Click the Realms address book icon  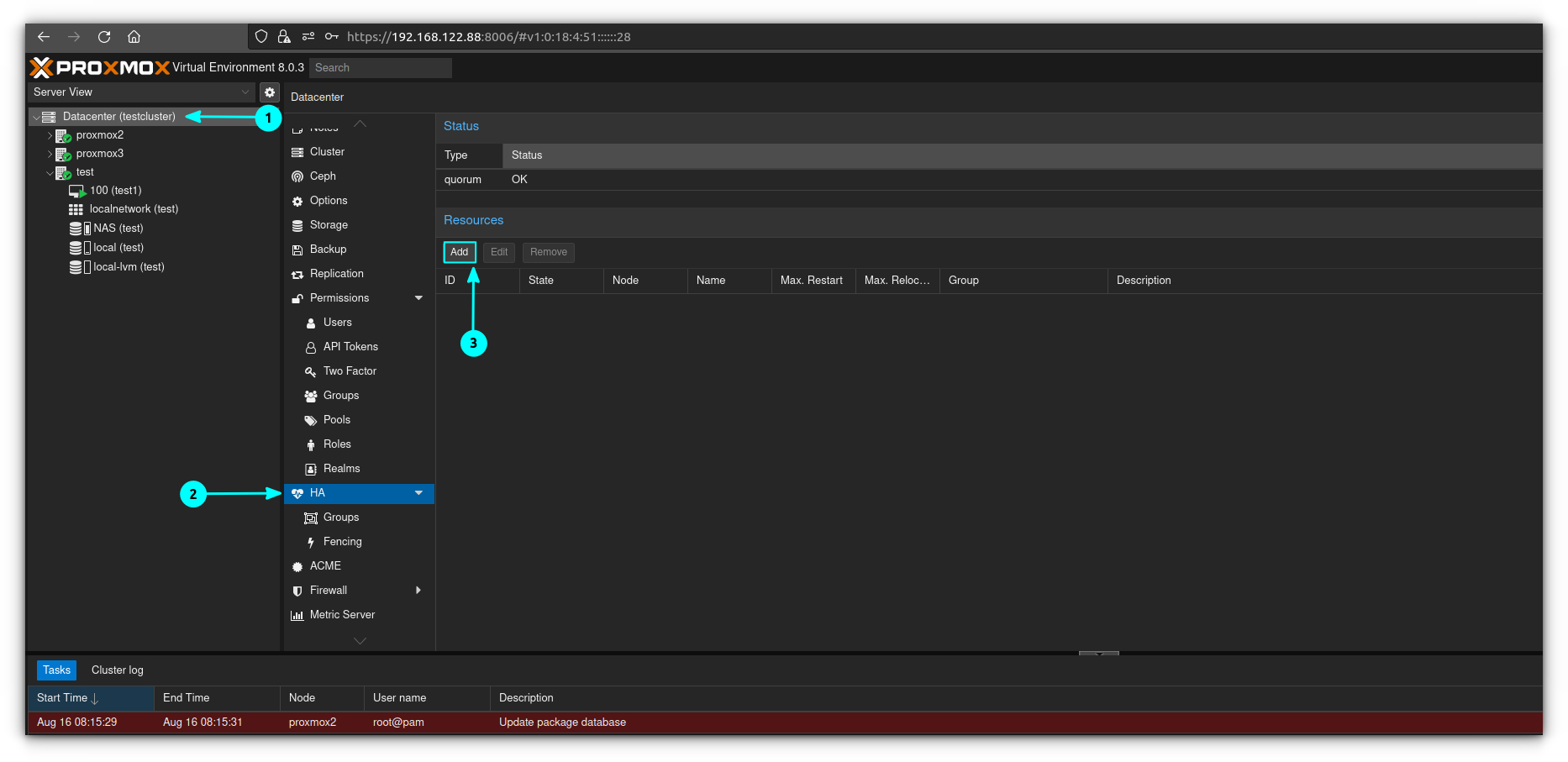pyautogui.click(x=311, y=469)
